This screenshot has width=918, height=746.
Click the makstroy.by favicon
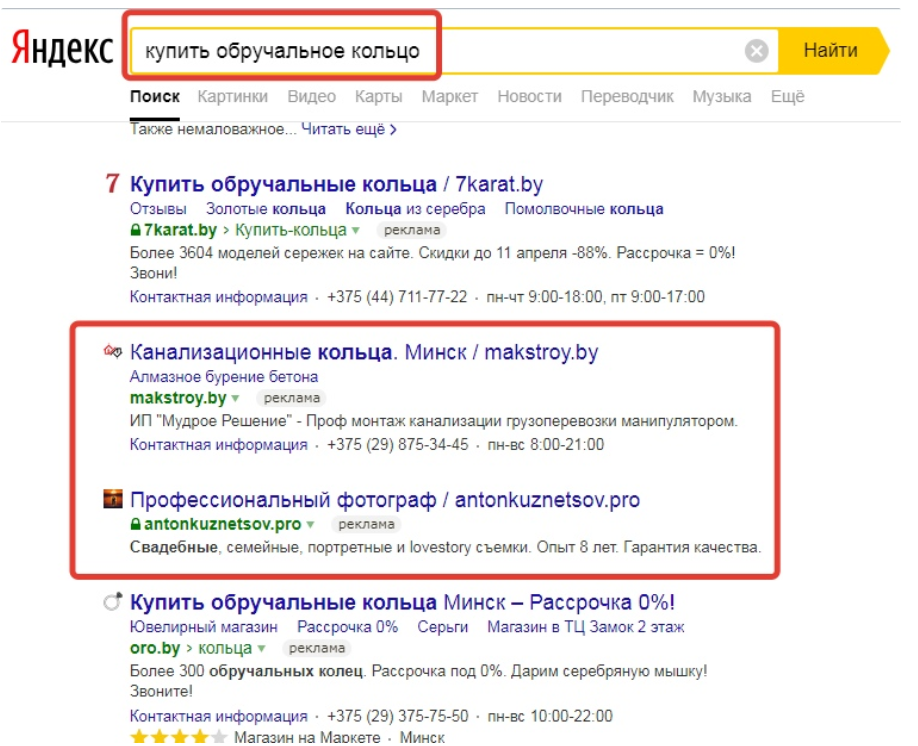coord(112,351)
